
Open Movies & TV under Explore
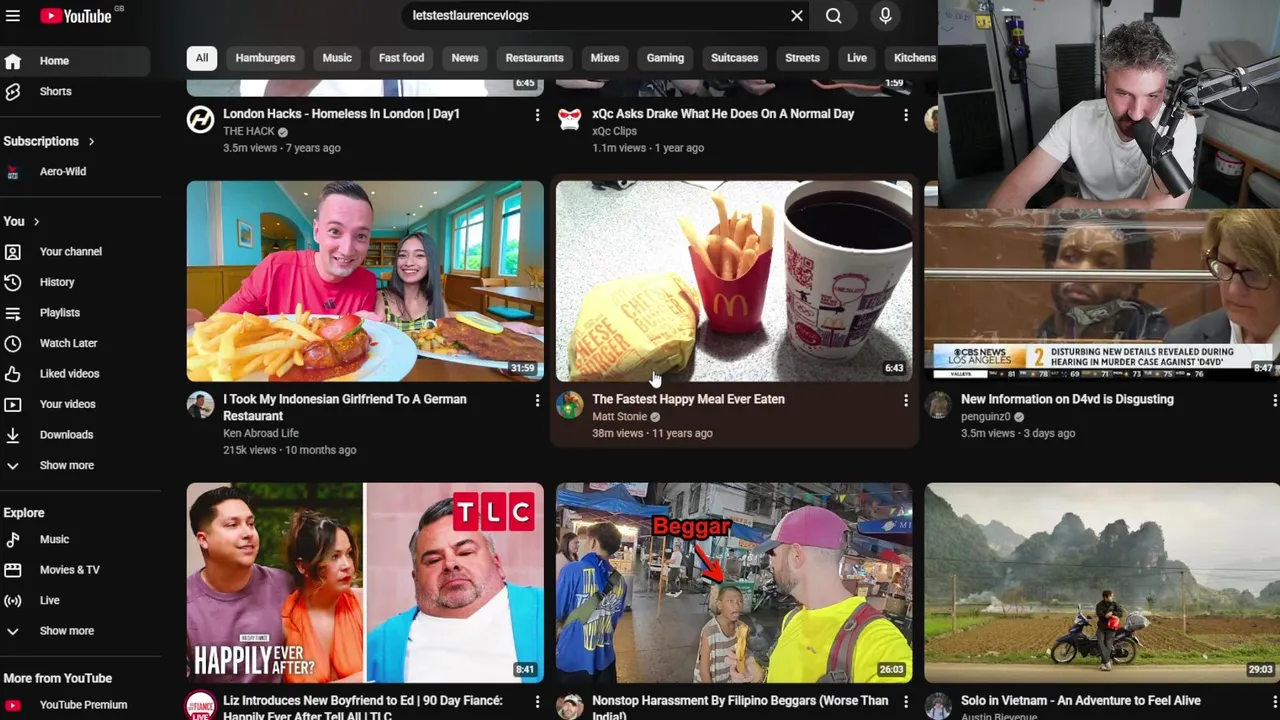click(75, 570)
